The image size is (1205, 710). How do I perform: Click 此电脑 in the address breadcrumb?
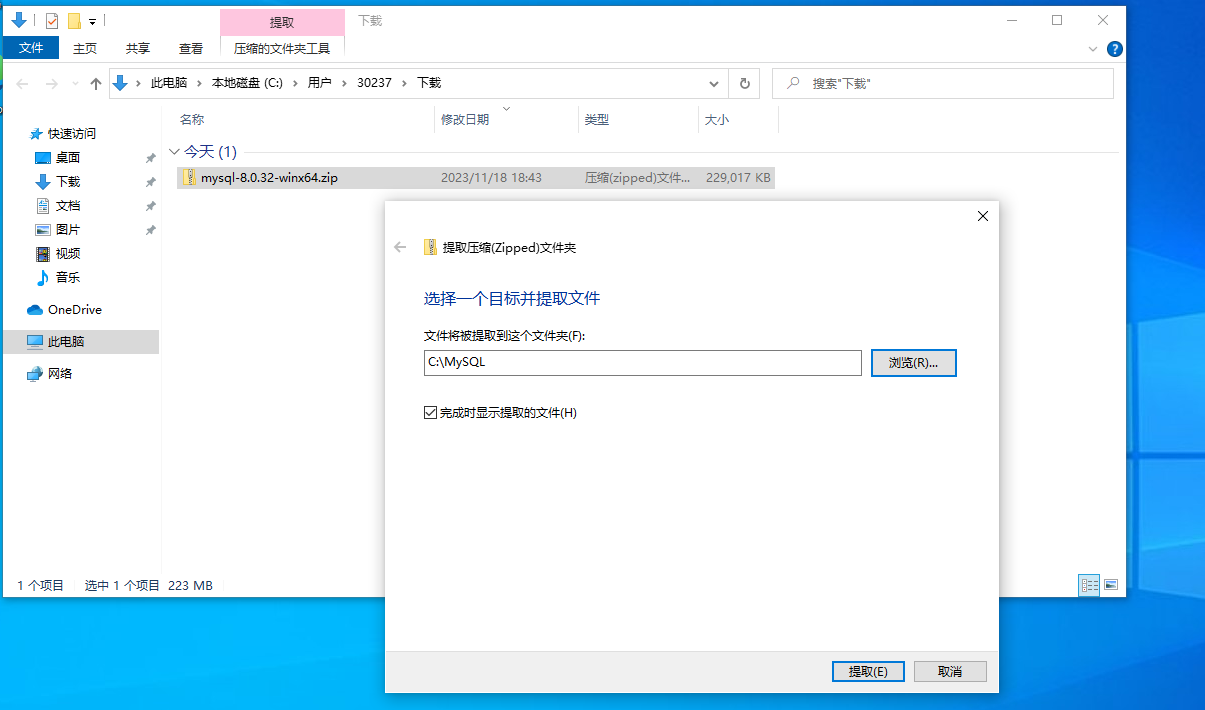[x=169, y=83]
